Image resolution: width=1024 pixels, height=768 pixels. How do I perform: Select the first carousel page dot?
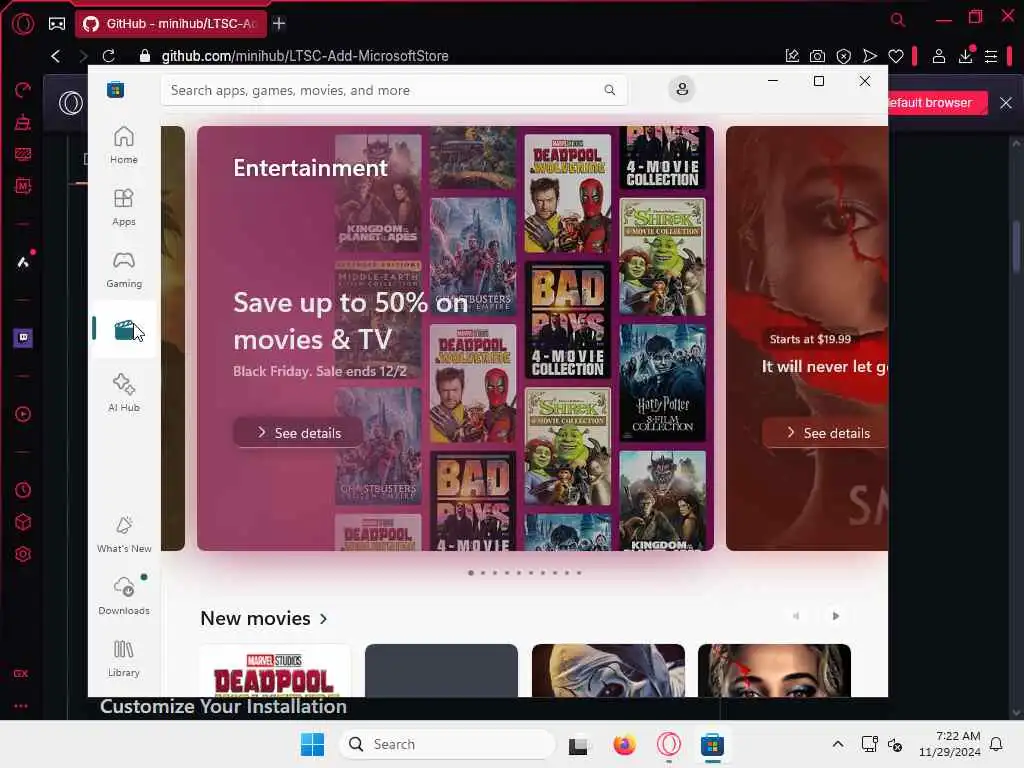[471, 573]
